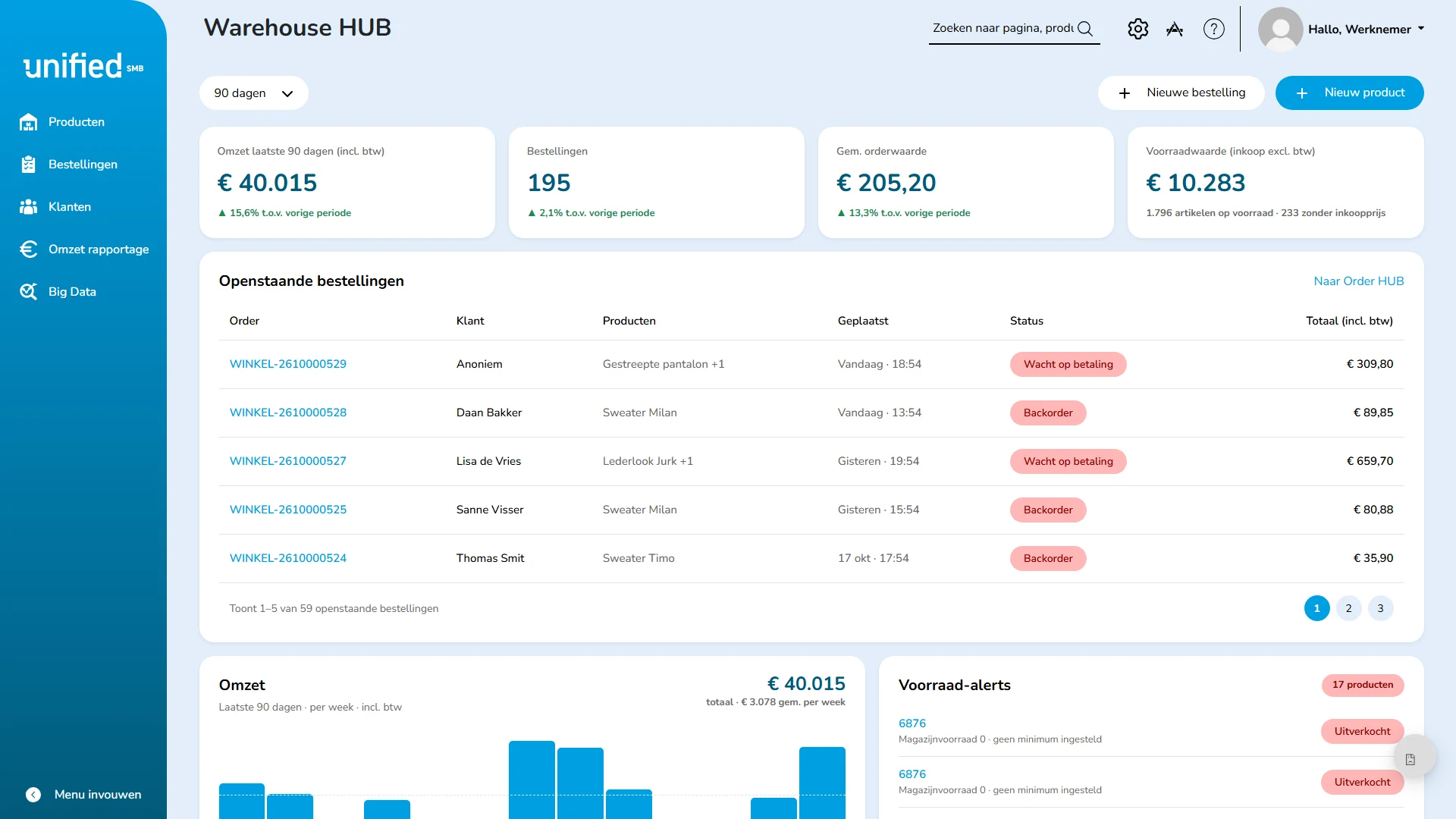Click plus icon in Nieuw product button
Viewport: 1456px width, 819px height.
coord(1302,93)
